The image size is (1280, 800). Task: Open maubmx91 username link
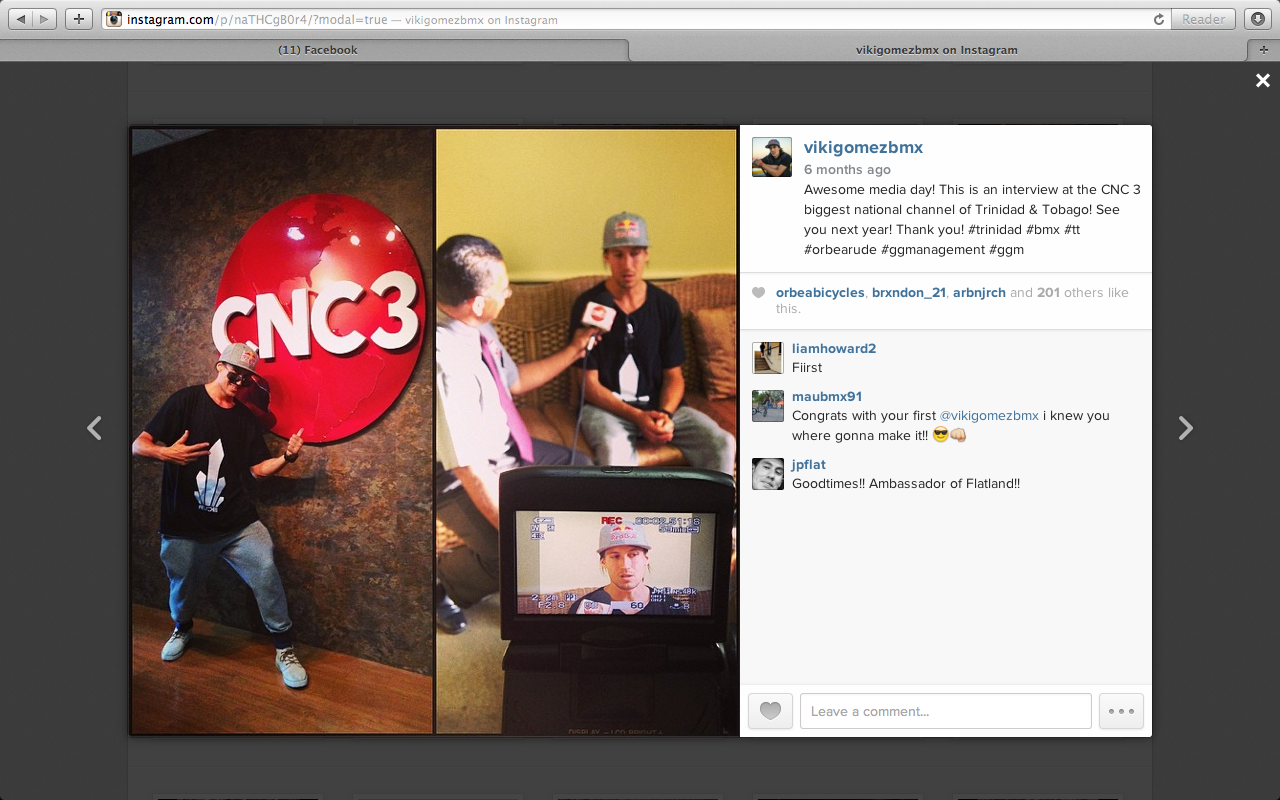pyautogui.click(x=827, y=396)
